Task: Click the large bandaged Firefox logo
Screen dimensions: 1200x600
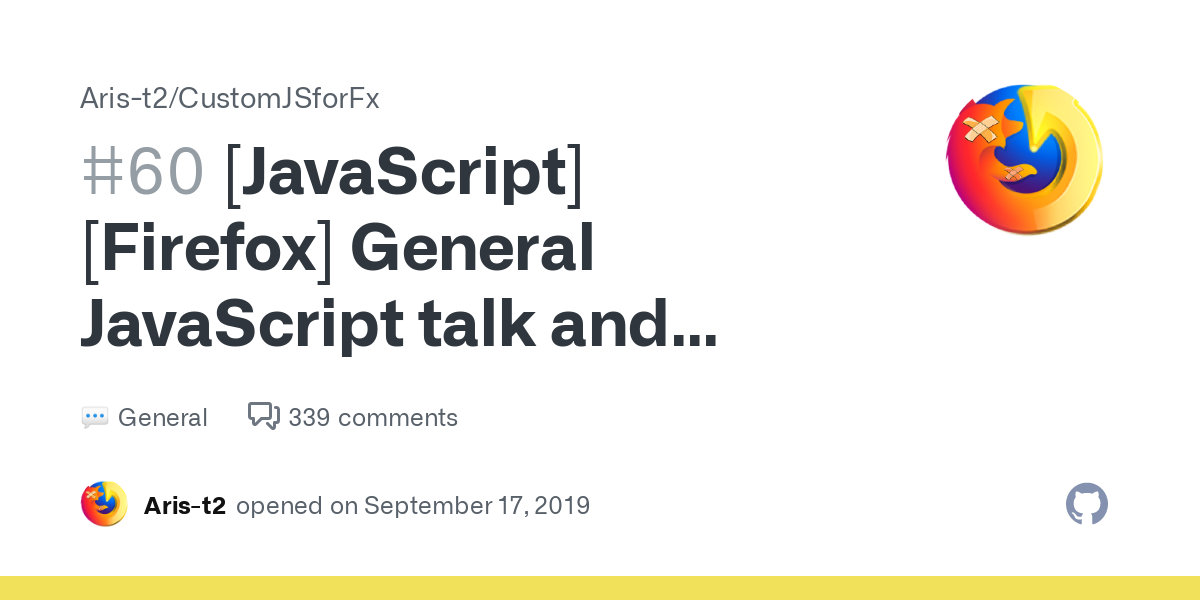Action: [x=1023, y=160]
